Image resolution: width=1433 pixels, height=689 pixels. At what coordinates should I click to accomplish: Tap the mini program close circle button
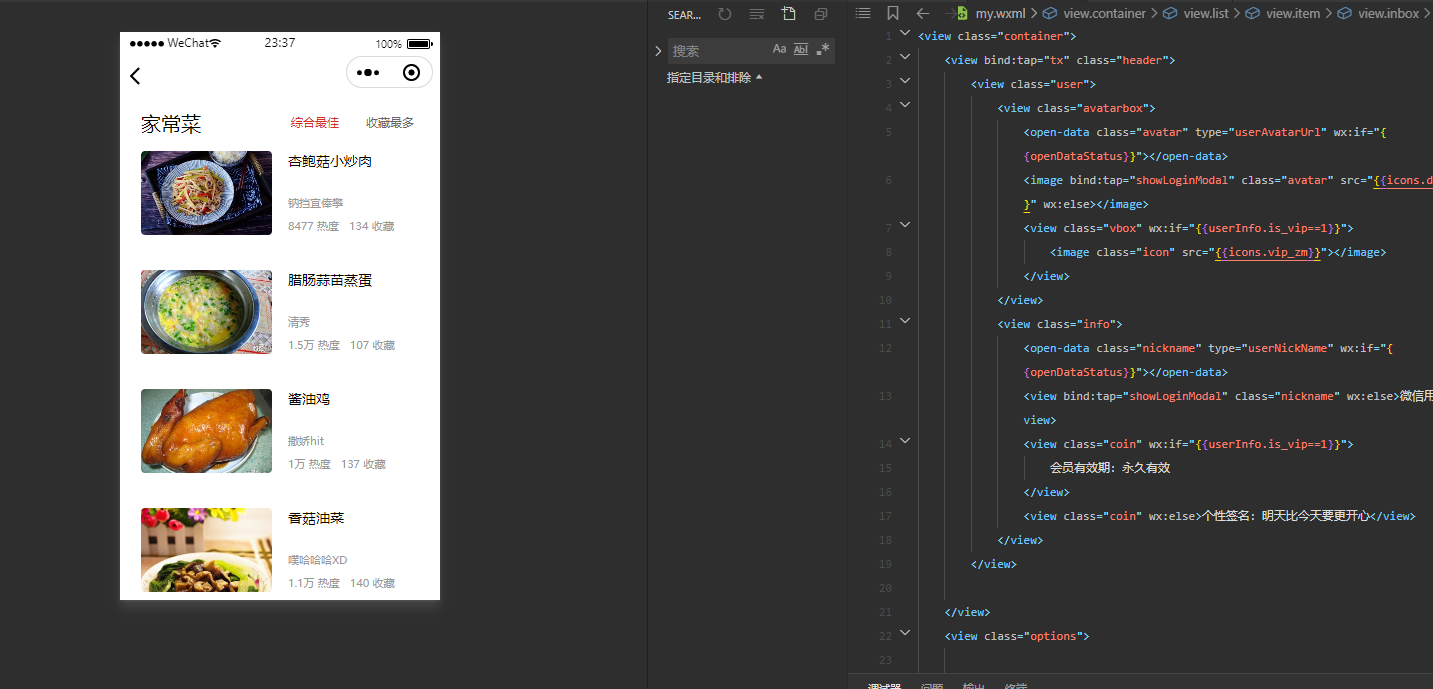pos(411,73)
